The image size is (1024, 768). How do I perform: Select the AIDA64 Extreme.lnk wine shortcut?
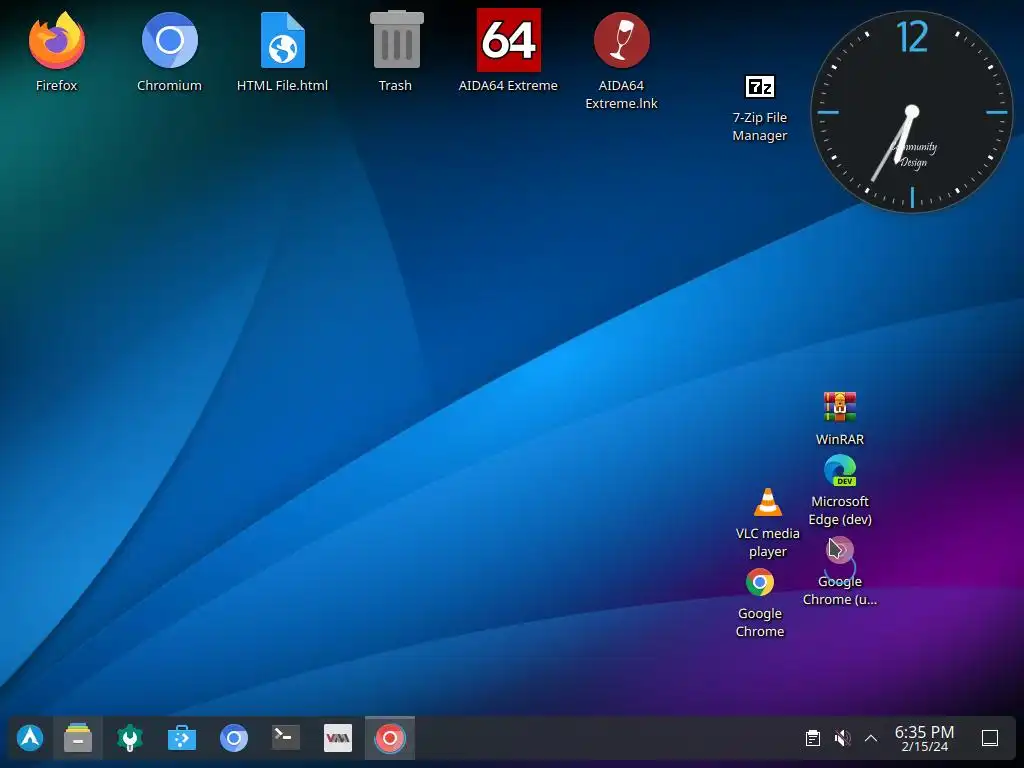(621, 40)
